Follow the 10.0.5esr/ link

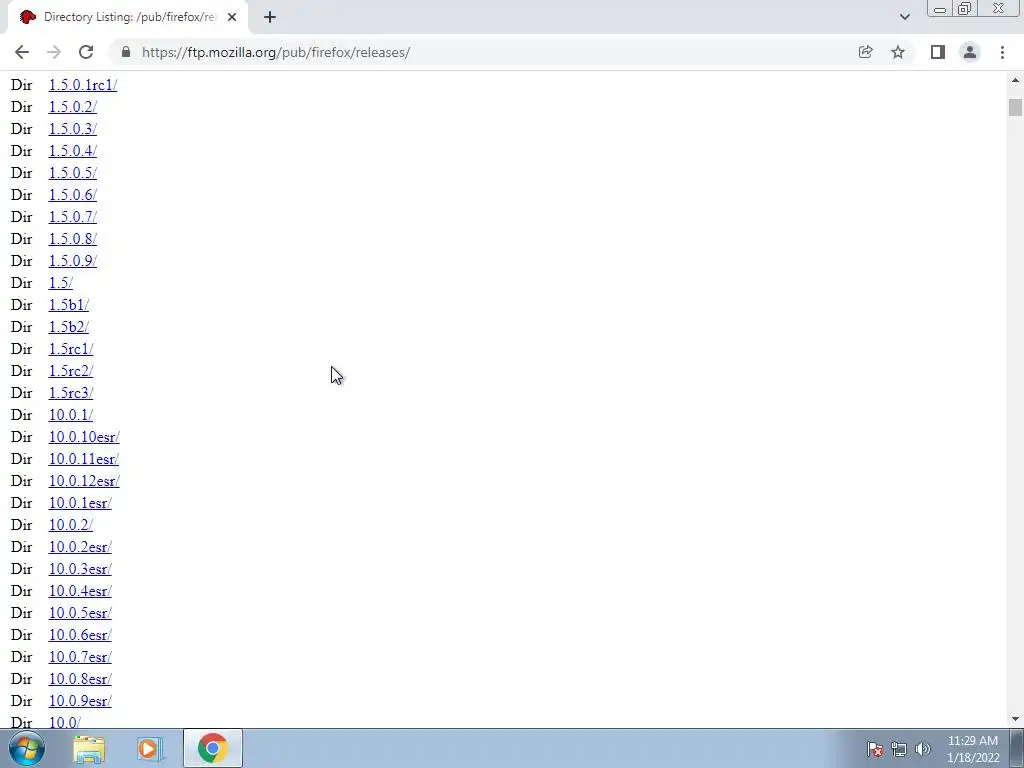tap(80, 613)
